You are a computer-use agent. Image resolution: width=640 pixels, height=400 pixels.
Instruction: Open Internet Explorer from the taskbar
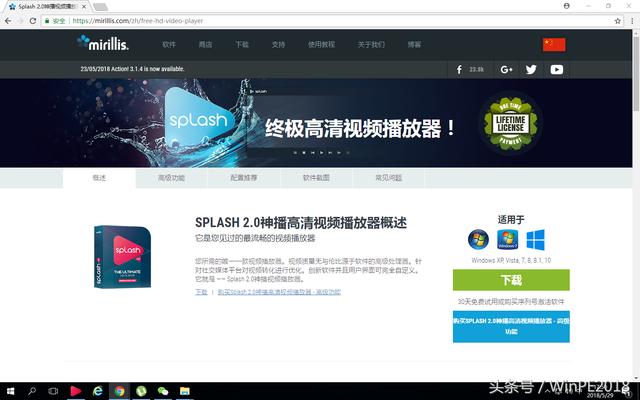(98, 391)
